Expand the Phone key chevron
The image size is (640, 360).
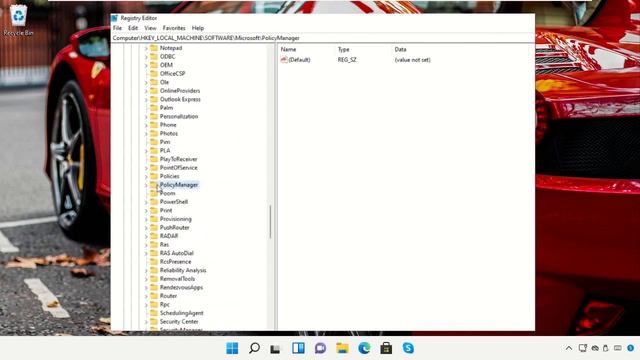[146, 125]
